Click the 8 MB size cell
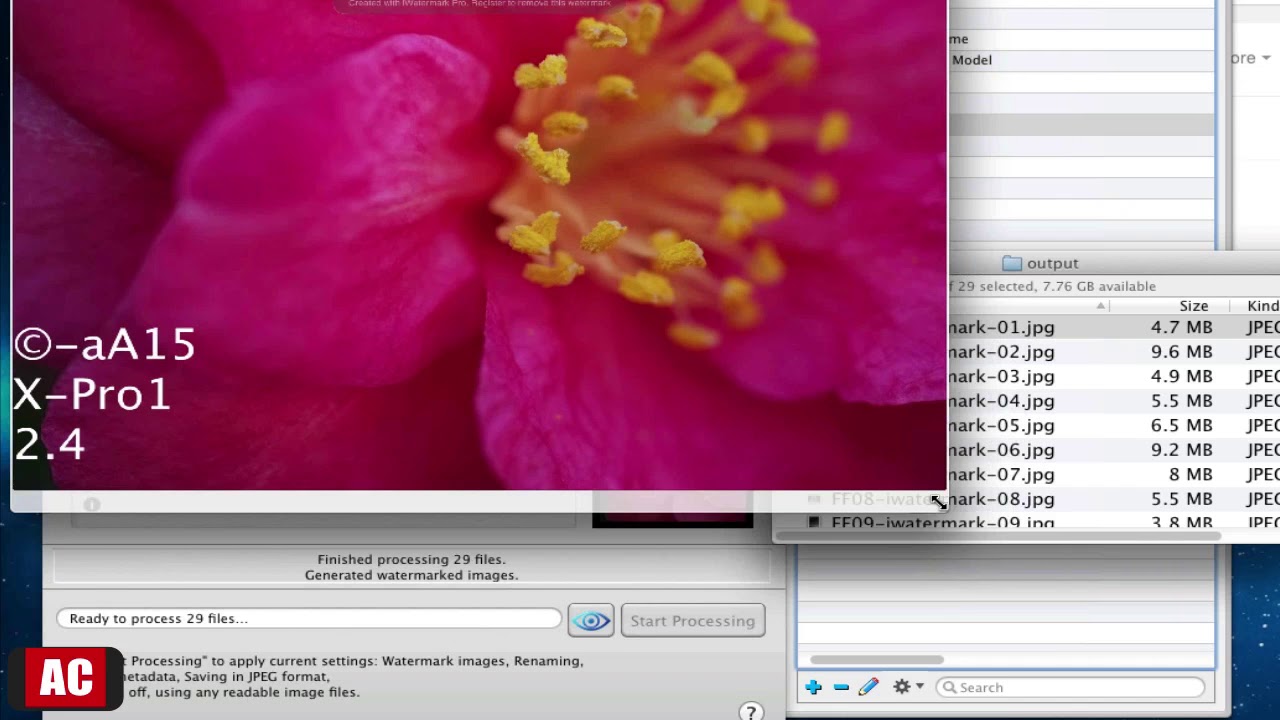1280x720 pixels. pos(1190,474)
